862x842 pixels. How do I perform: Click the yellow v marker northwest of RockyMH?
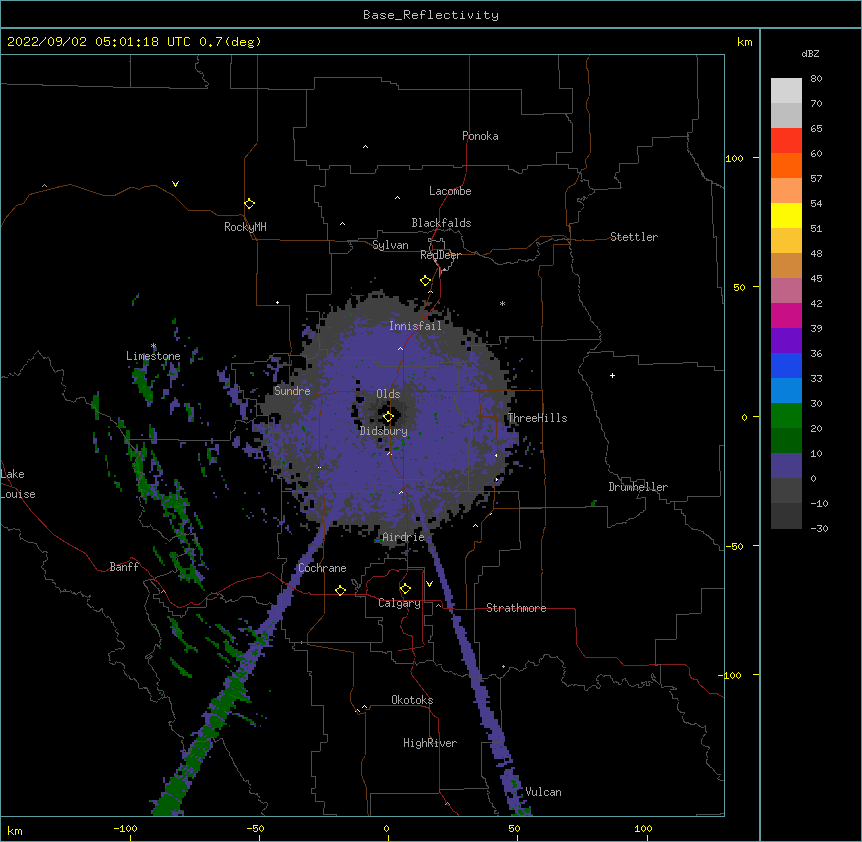tap(175, 184)
